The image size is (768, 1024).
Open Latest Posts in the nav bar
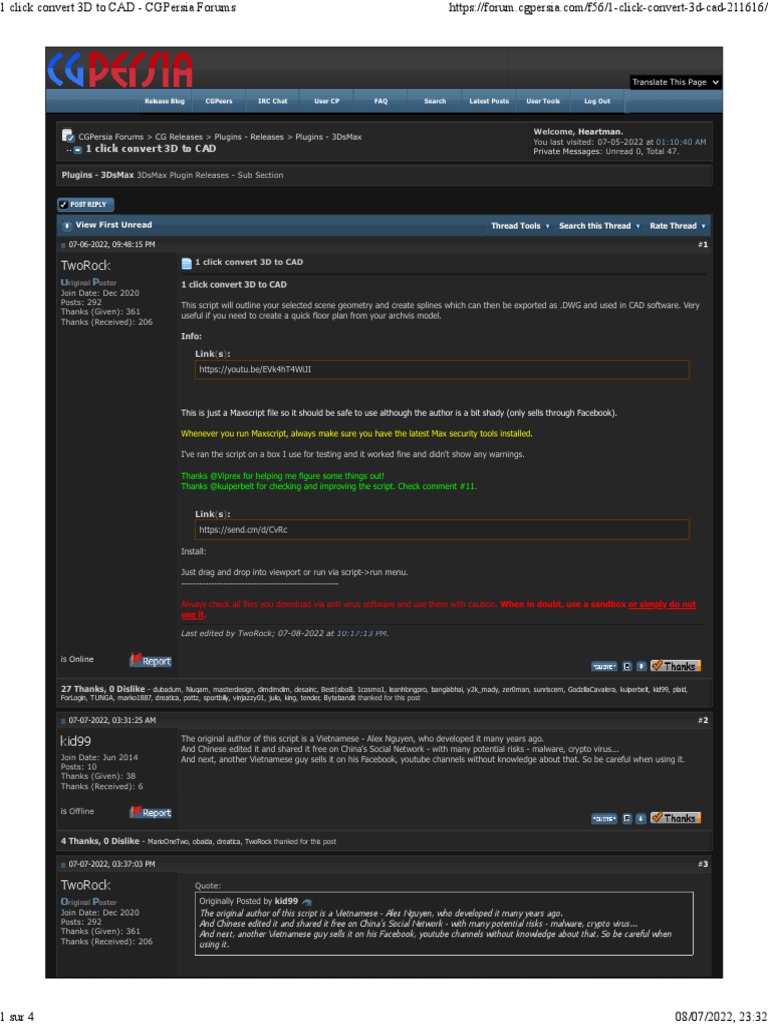tap(488, 101)
